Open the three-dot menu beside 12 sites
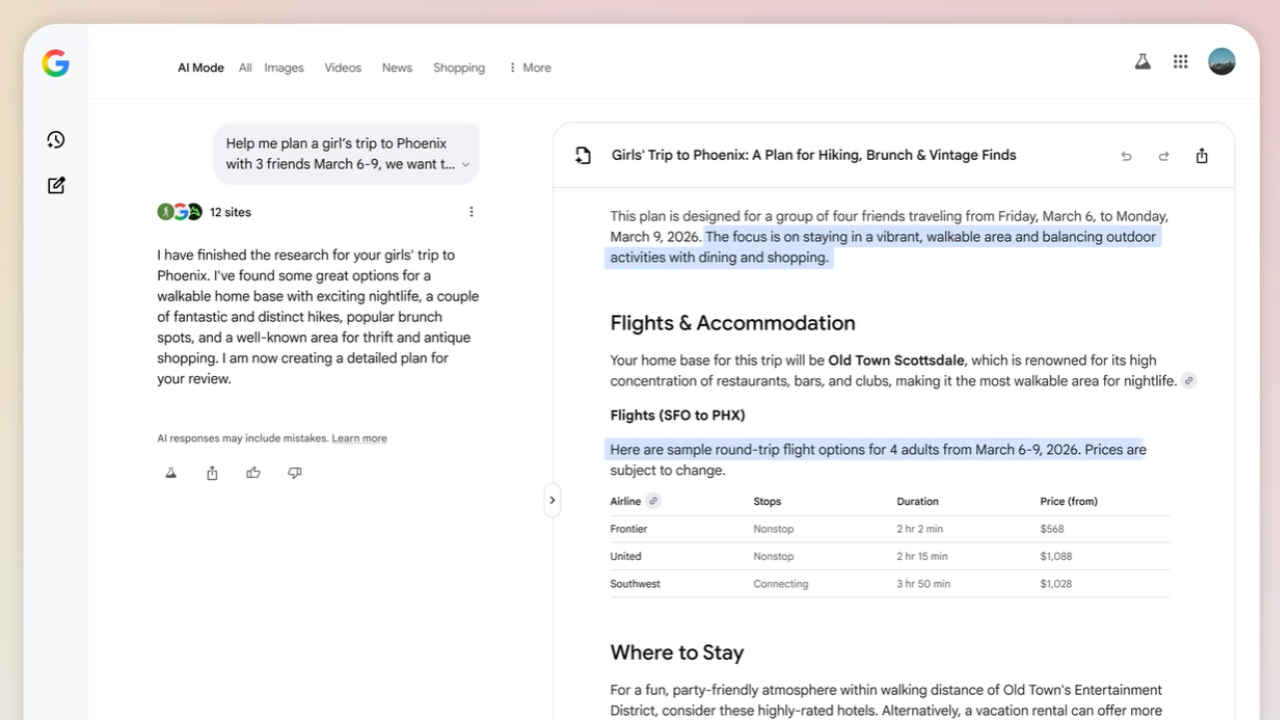Viewport: 1280px width, 720px height. coord(471,211)
